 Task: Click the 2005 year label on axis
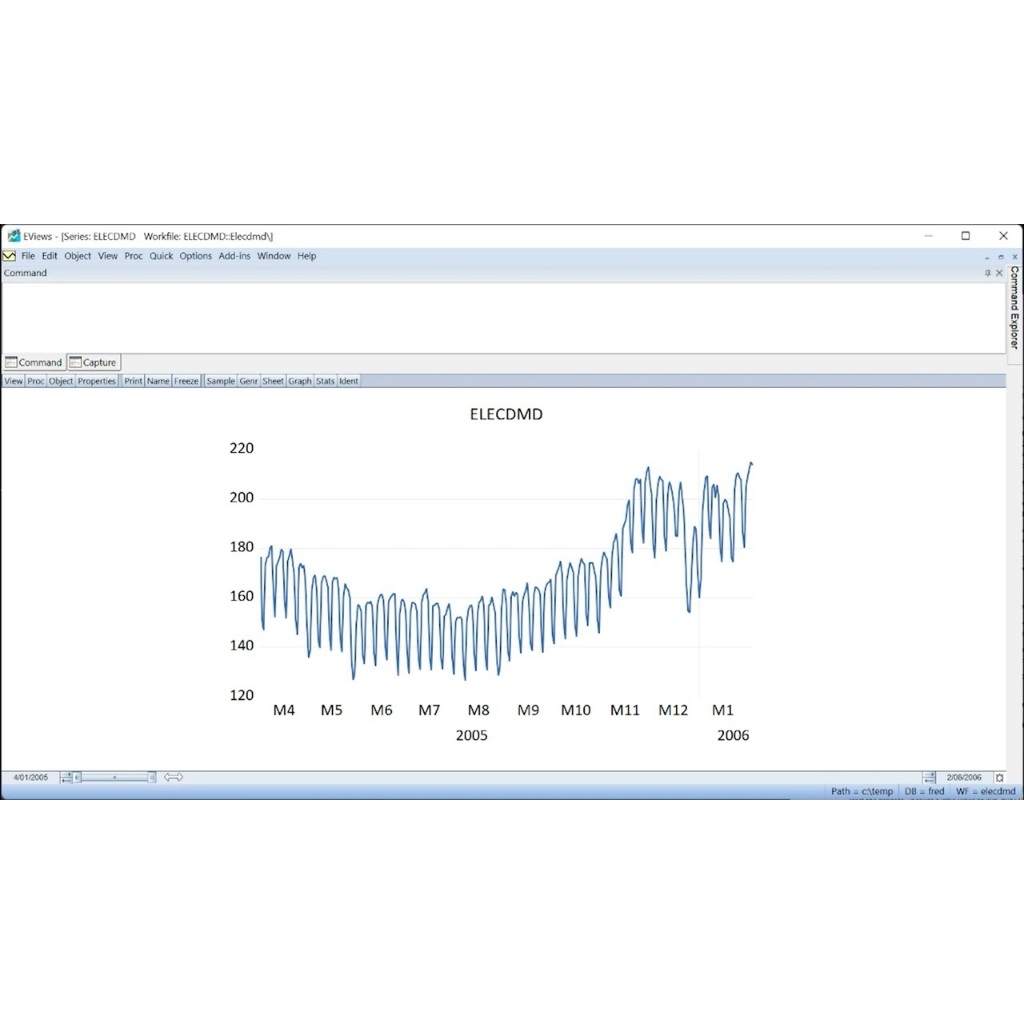(x=472, y=735)
